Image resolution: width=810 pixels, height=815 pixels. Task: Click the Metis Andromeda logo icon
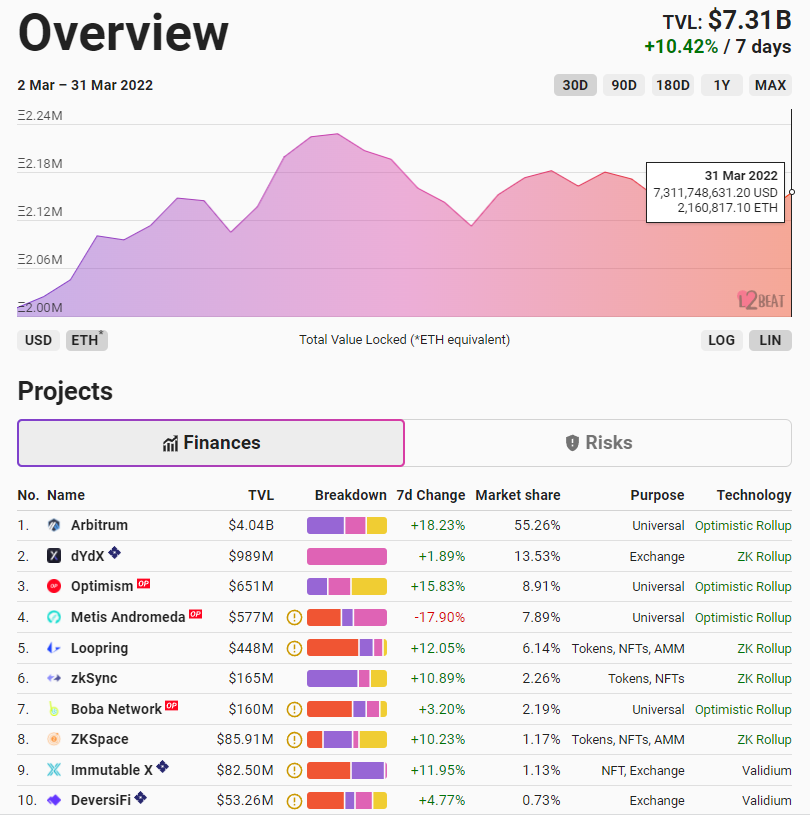[x=54, y=618]
